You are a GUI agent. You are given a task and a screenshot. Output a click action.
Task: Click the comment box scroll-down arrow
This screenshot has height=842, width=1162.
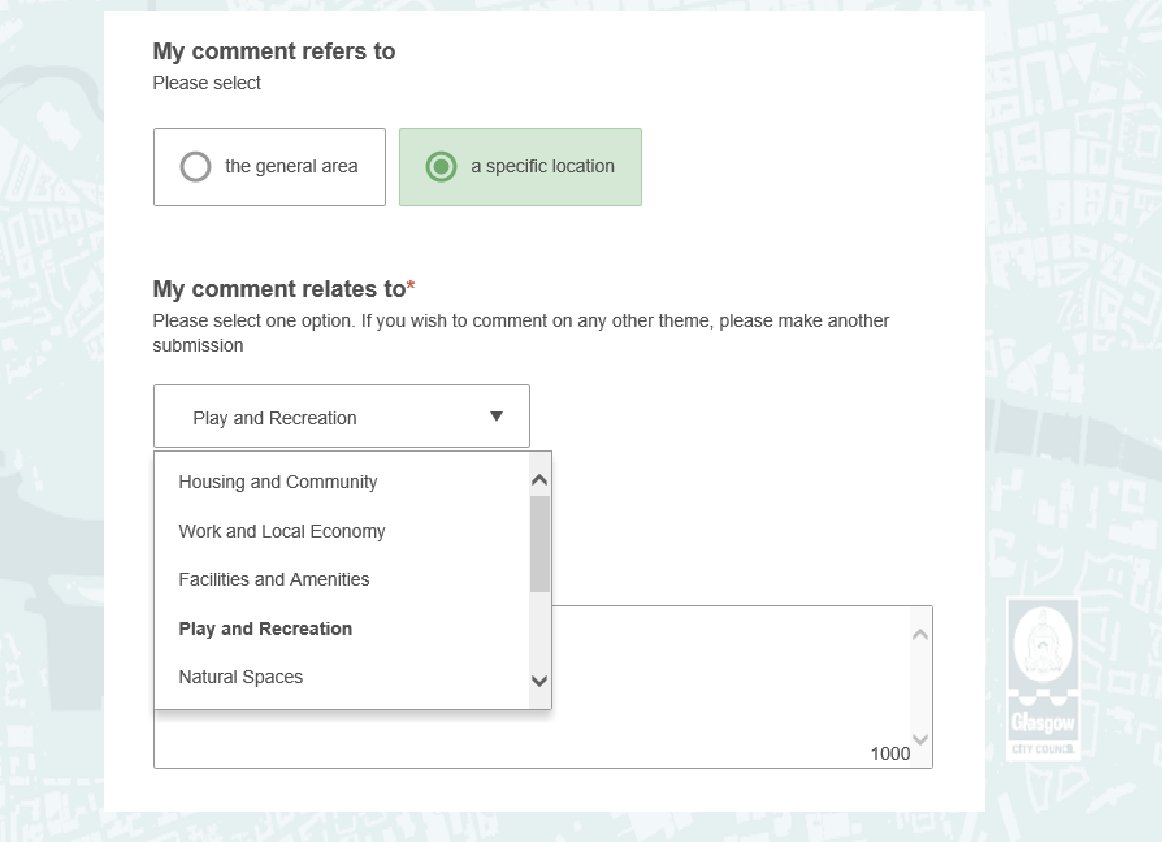(920, 740)
